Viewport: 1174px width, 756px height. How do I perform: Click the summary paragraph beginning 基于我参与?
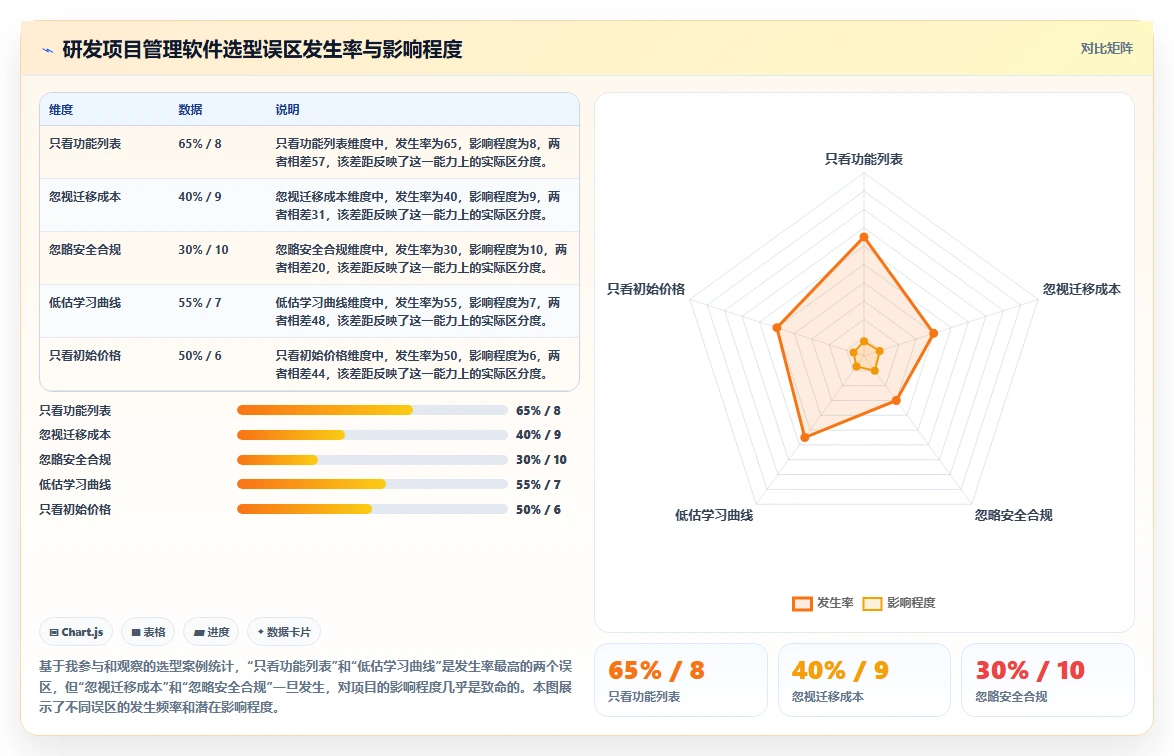click(x=305, y=687)
